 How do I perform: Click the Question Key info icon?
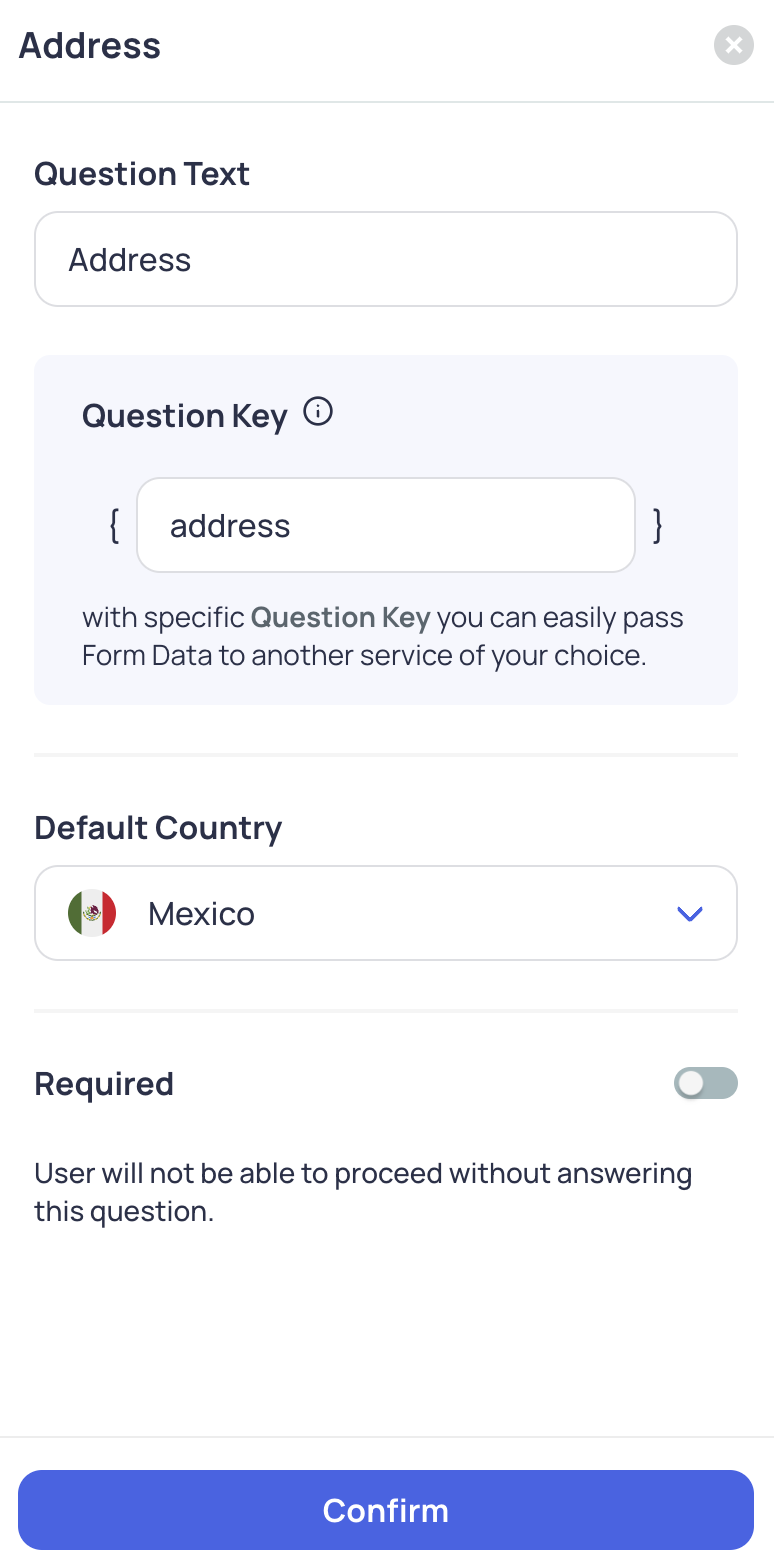tap(318, 412)
